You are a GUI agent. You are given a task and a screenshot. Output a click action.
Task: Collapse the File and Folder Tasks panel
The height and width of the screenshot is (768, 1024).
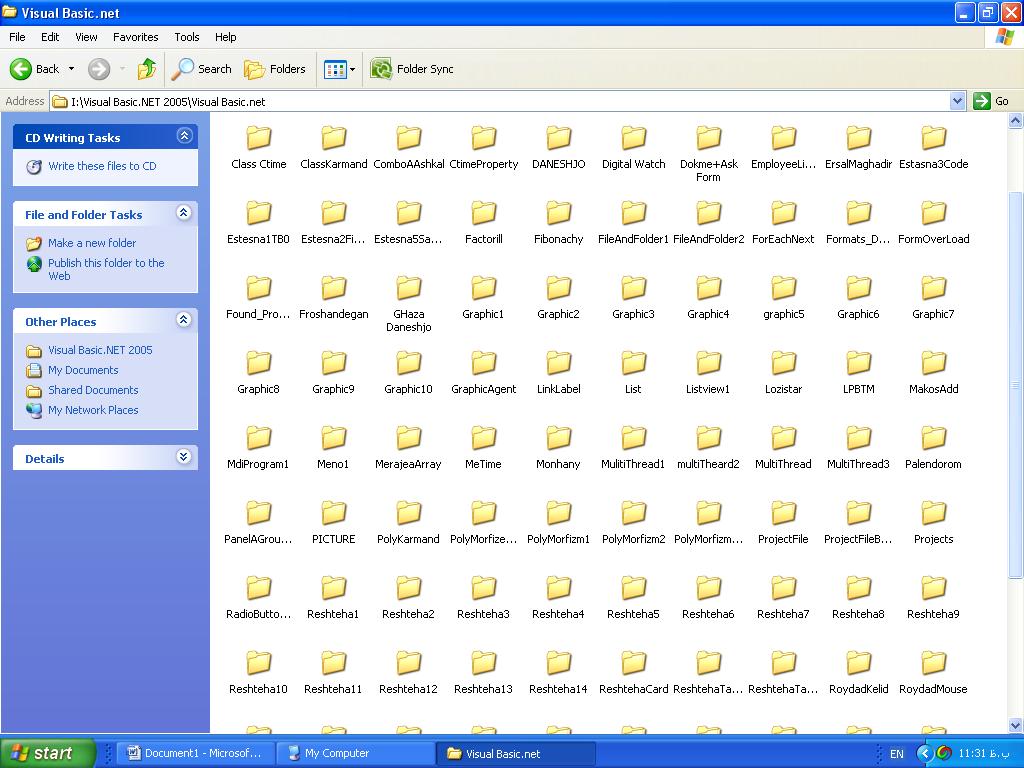(x=184, y=213)
